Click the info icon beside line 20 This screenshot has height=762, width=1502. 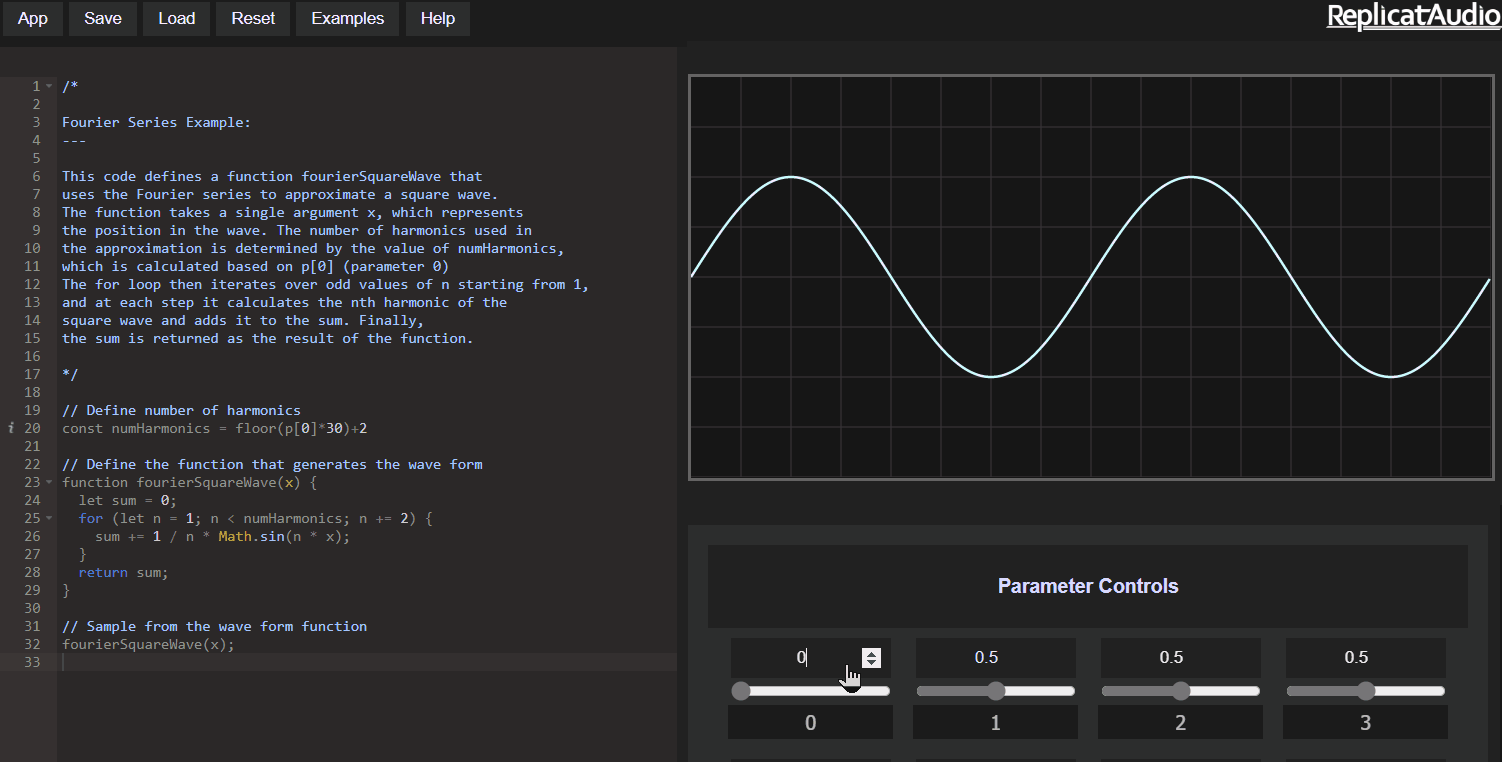9,428
